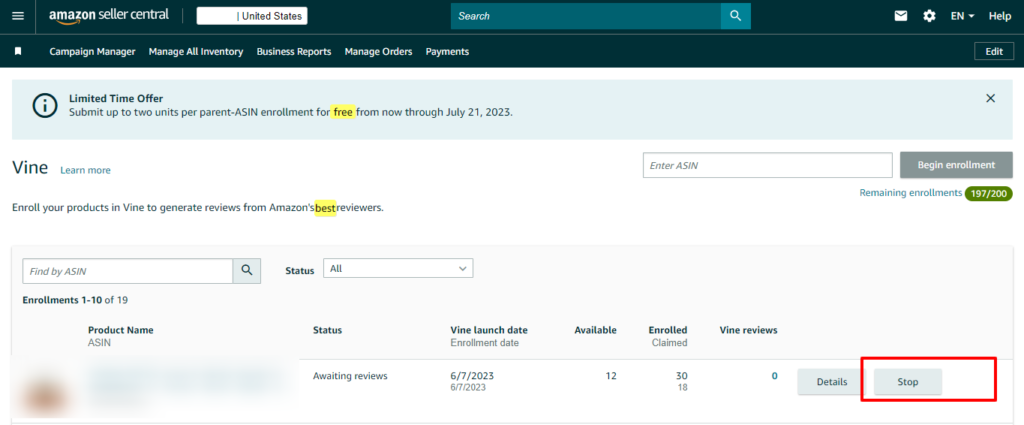Open the hamburger navigation menu

coord(17,16)
